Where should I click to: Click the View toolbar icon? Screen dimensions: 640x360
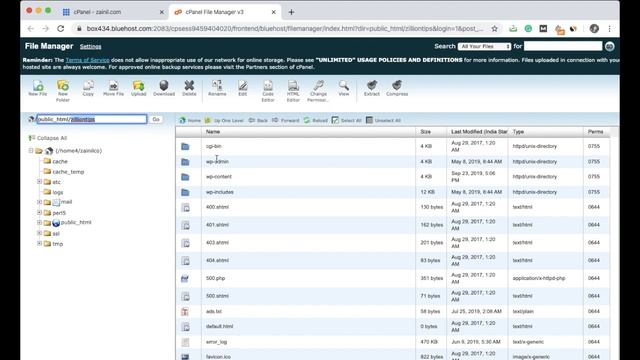coord(344,88)
